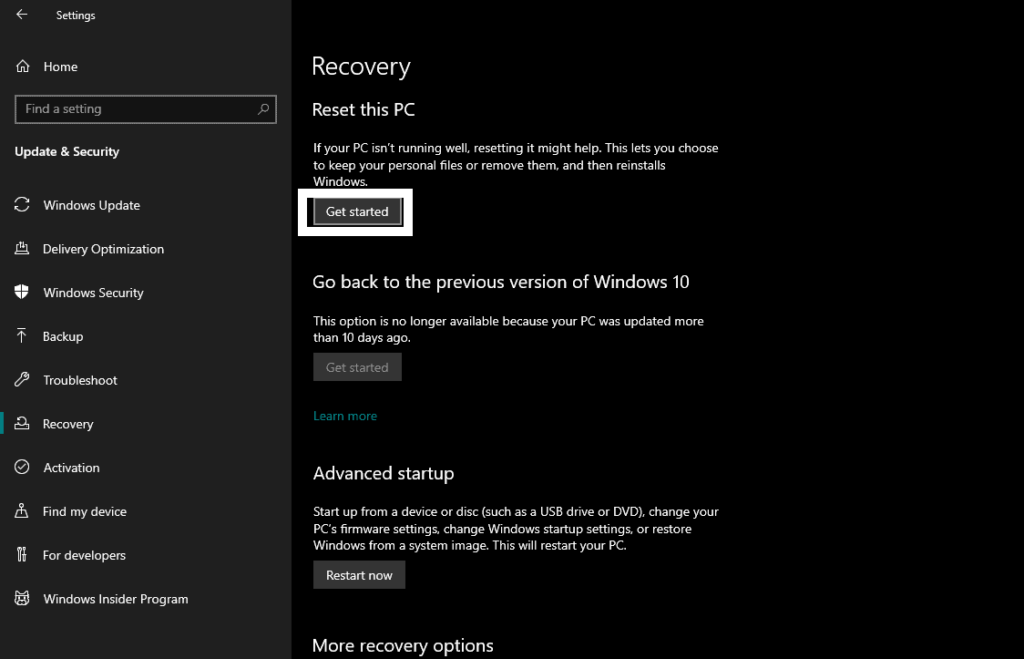1024x659 pixels.
Task: Click the Recovery page title
Action: (x=361, y=67)
